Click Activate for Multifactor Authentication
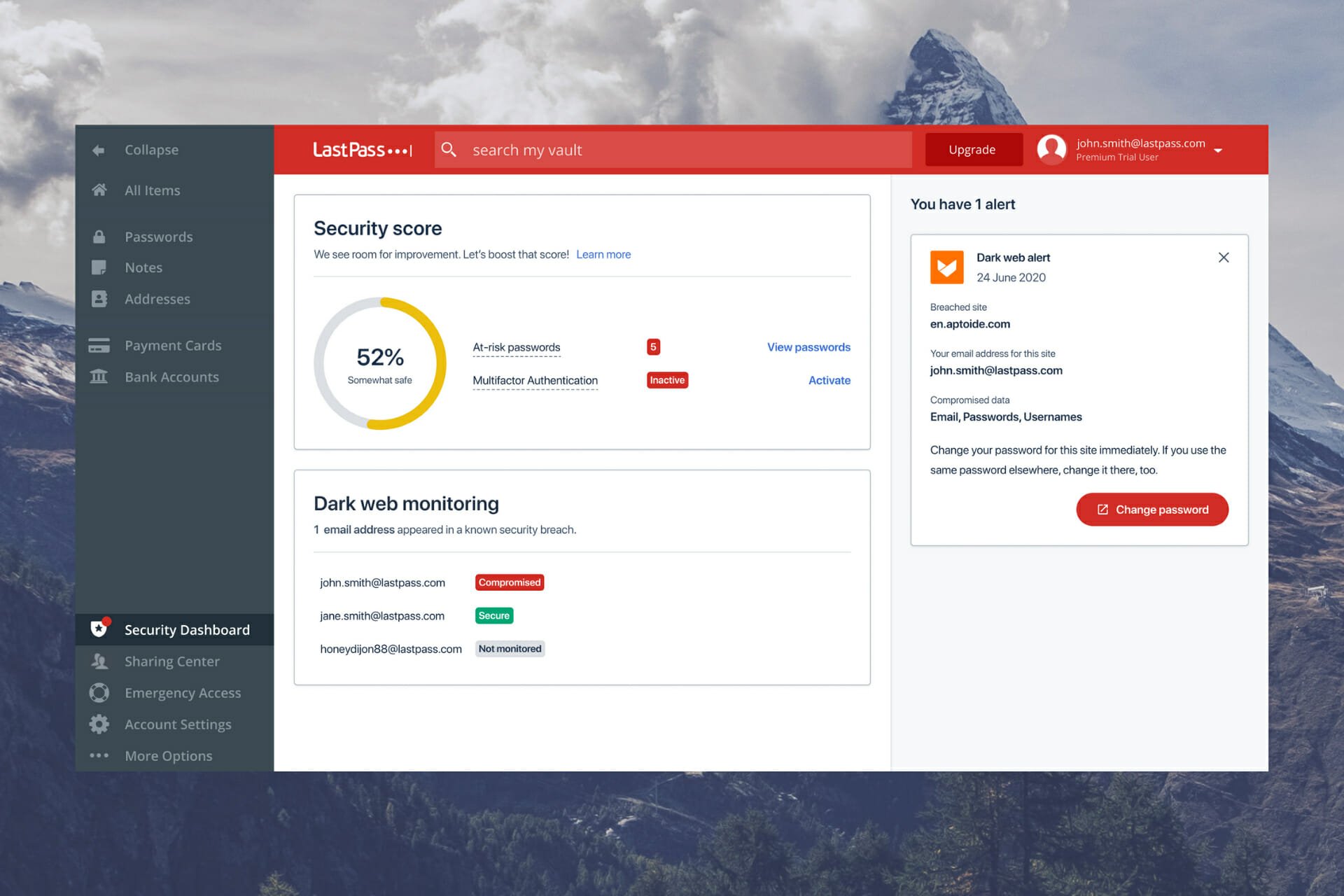The image size is (1344, 896). point(829,380)
